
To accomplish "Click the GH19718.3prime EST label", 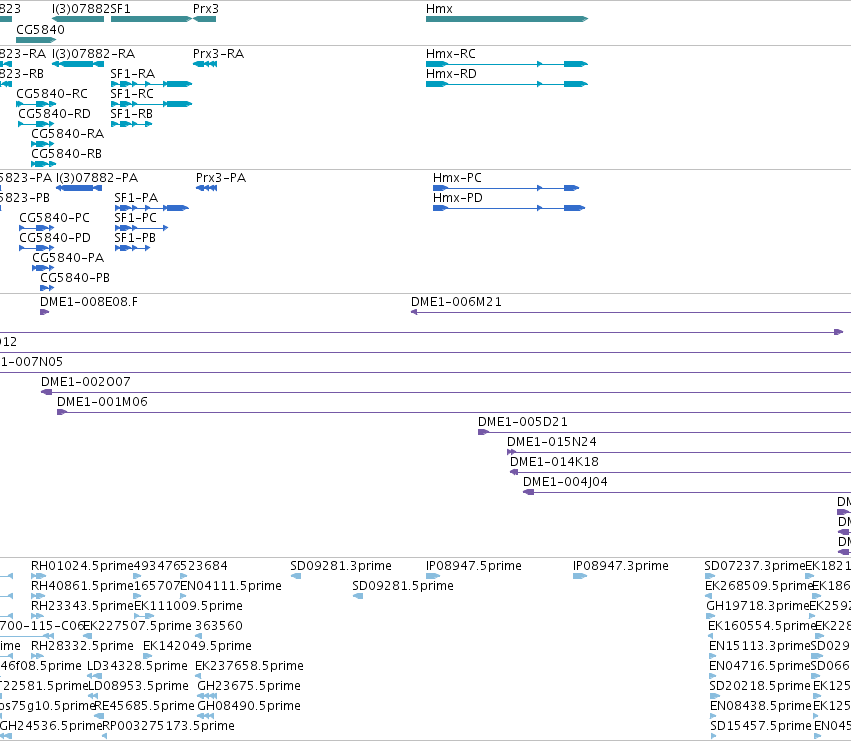I will tap(758, 606).
